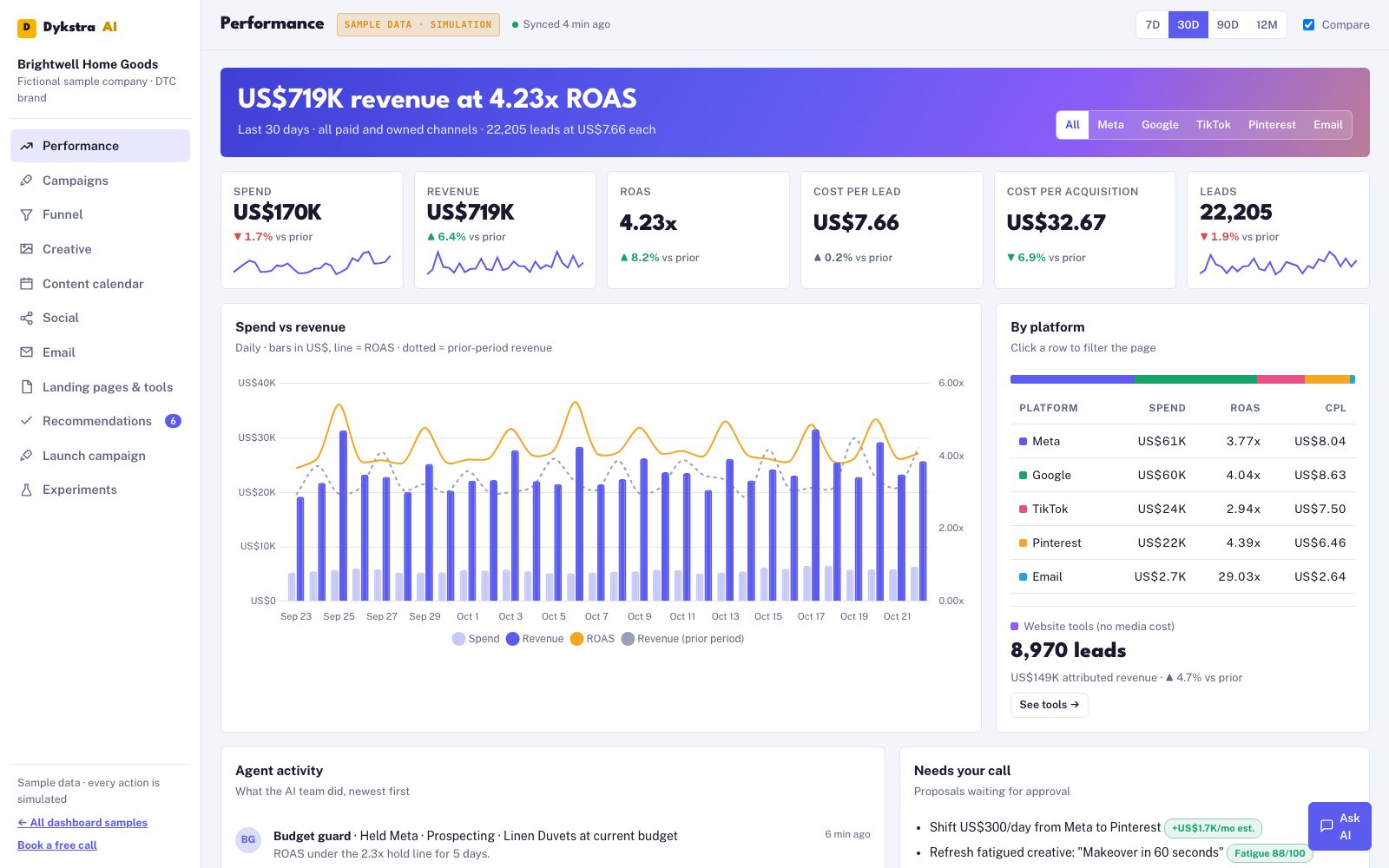Click the Landing pages file icon
The height and width of the screenshot is (868, 1389).
pyautogui.click(x=27, y=387)
